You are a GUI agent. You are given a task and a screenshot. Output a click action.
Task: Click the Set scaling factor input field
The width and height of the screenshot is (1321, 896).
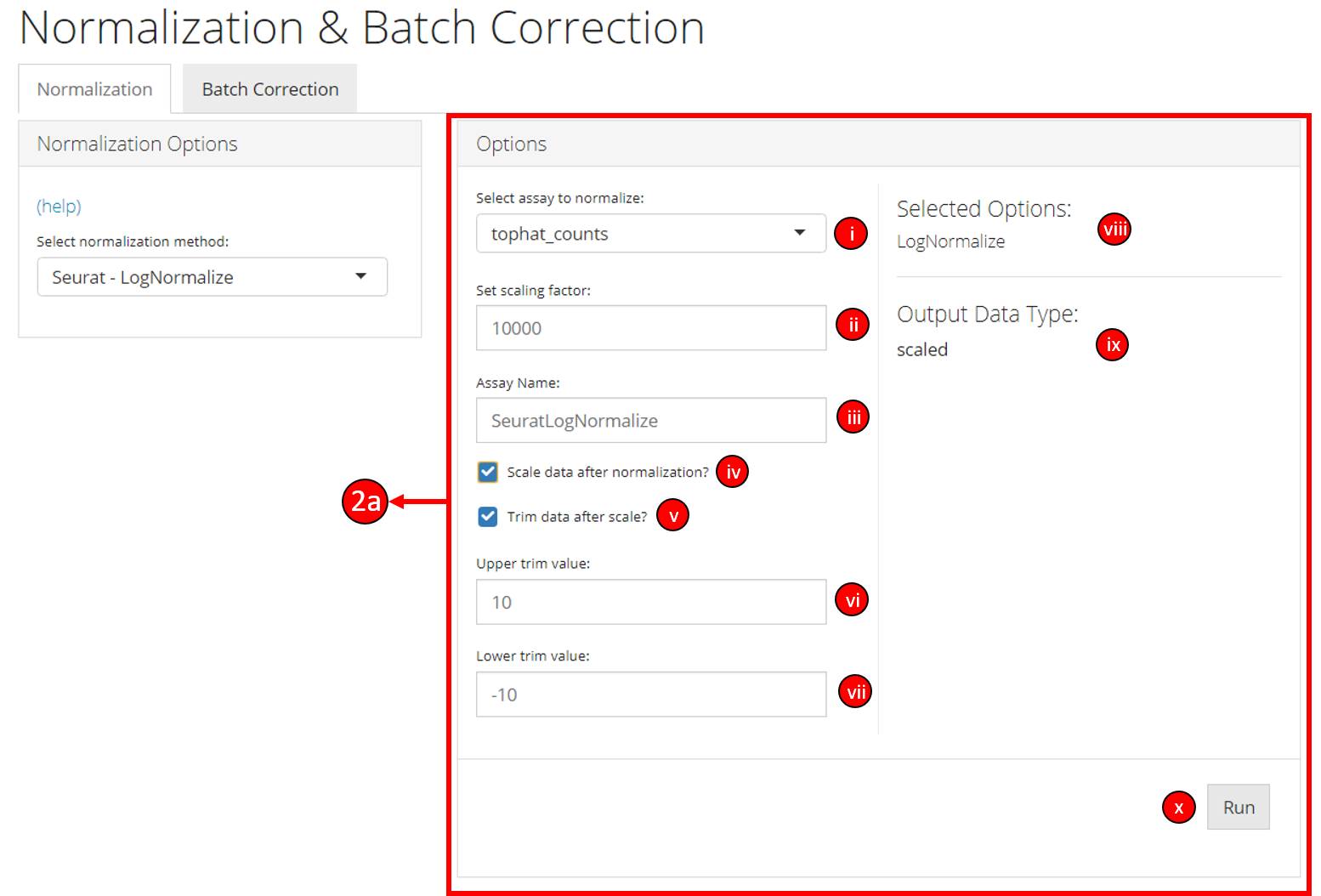pos(650,328)
